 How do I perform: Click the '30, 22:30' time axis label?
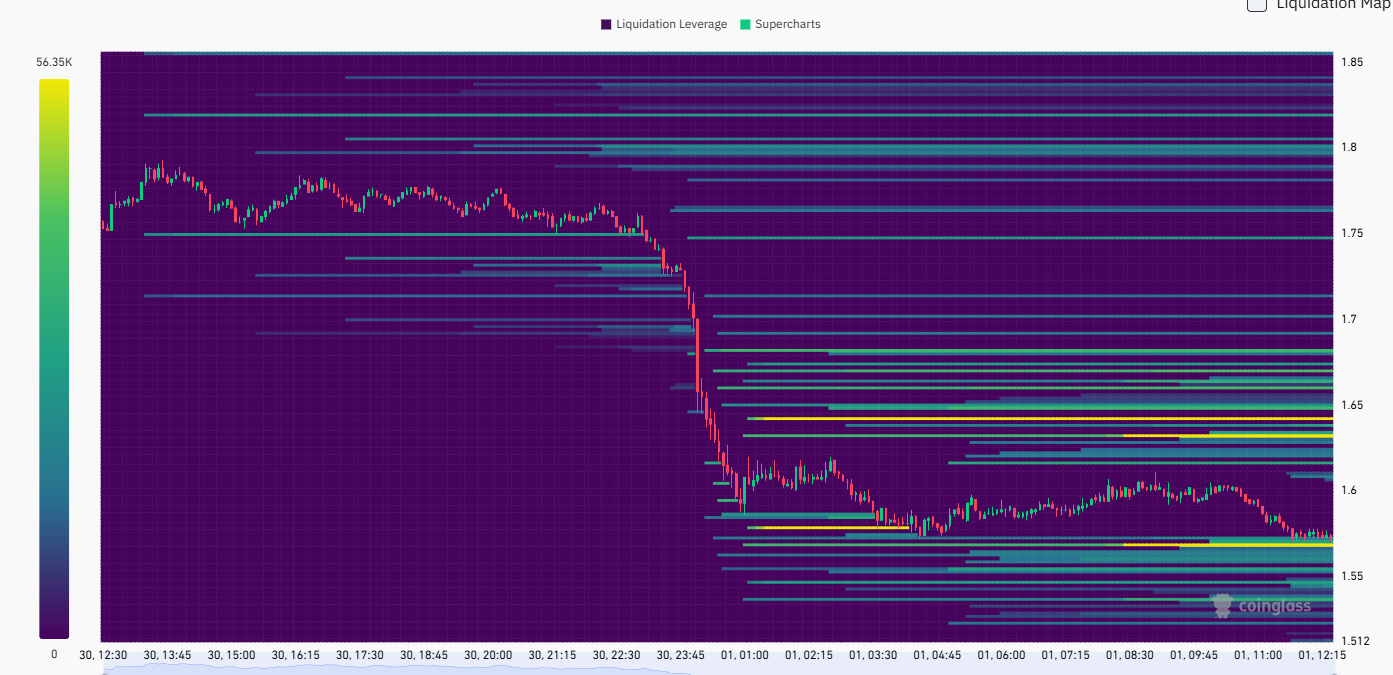tap(616, 655)
